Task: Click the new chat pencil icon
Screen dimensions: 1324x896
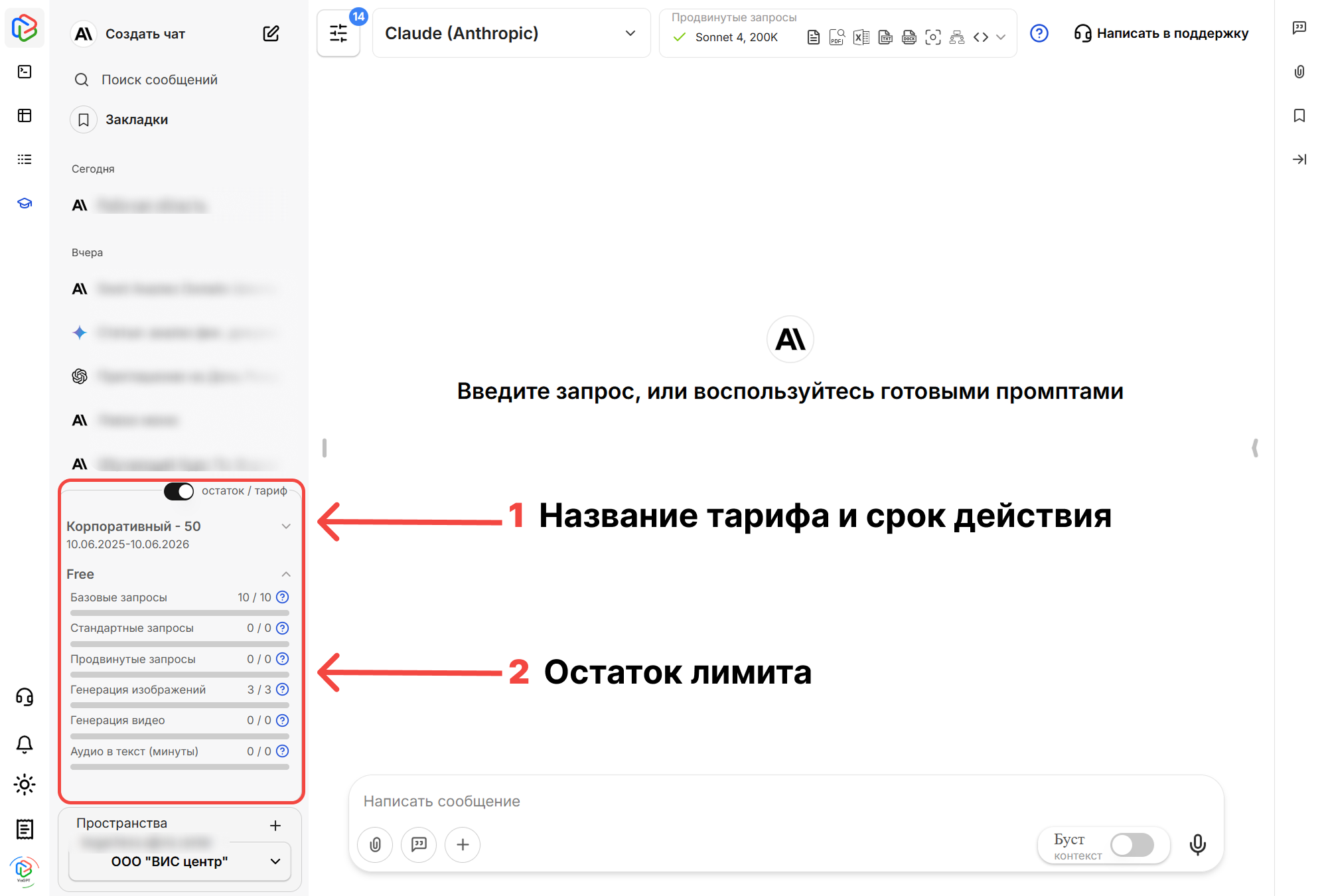Action: pos(271,33)
